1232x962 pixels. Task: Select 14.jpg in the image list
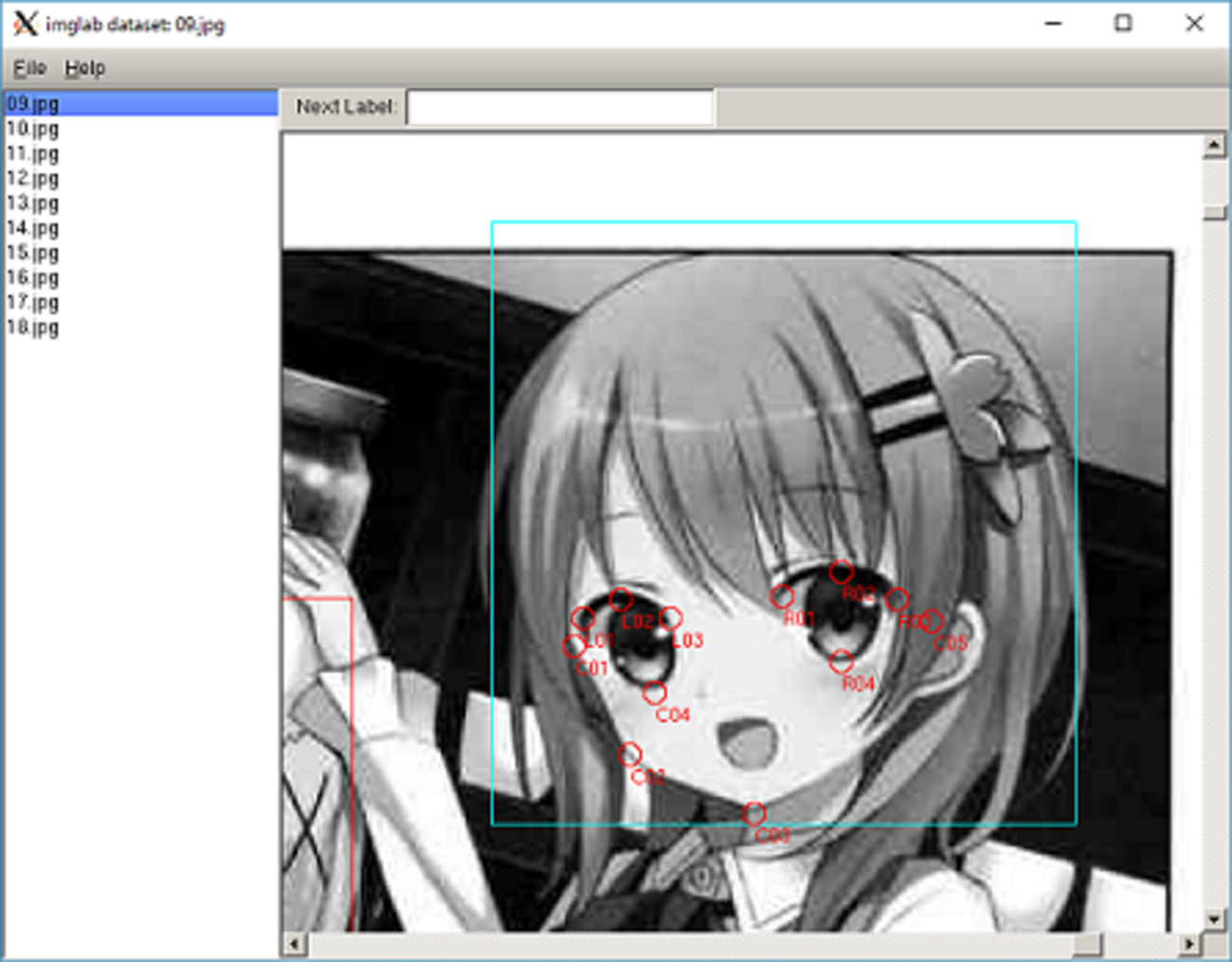(140, 227)
